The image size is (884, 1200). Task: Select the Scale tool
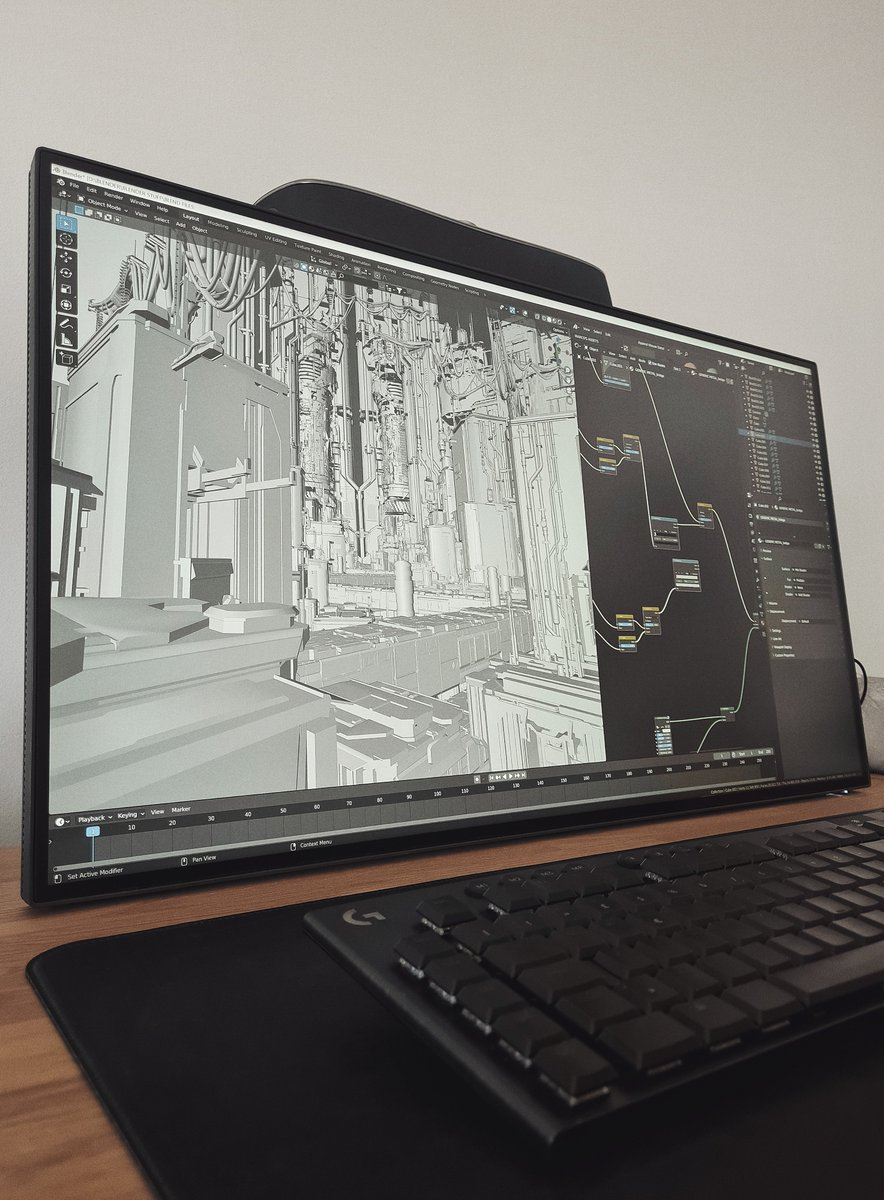pos(66,289)
